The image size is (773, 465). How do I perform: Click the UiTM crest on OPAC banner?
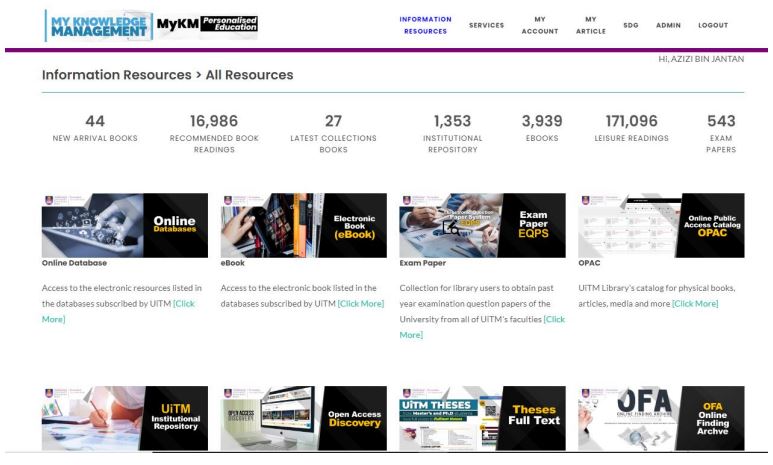(585, 200)
